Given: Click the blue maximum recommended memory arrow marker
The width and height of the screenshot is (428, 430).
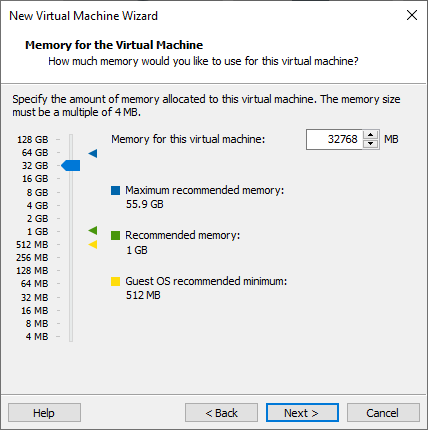Looking at the screenshot, I should tap(93, 153).
